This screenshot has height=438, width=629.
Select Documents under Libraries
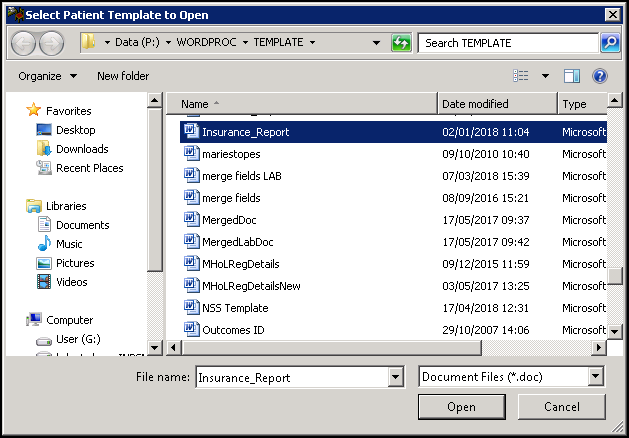83,225
